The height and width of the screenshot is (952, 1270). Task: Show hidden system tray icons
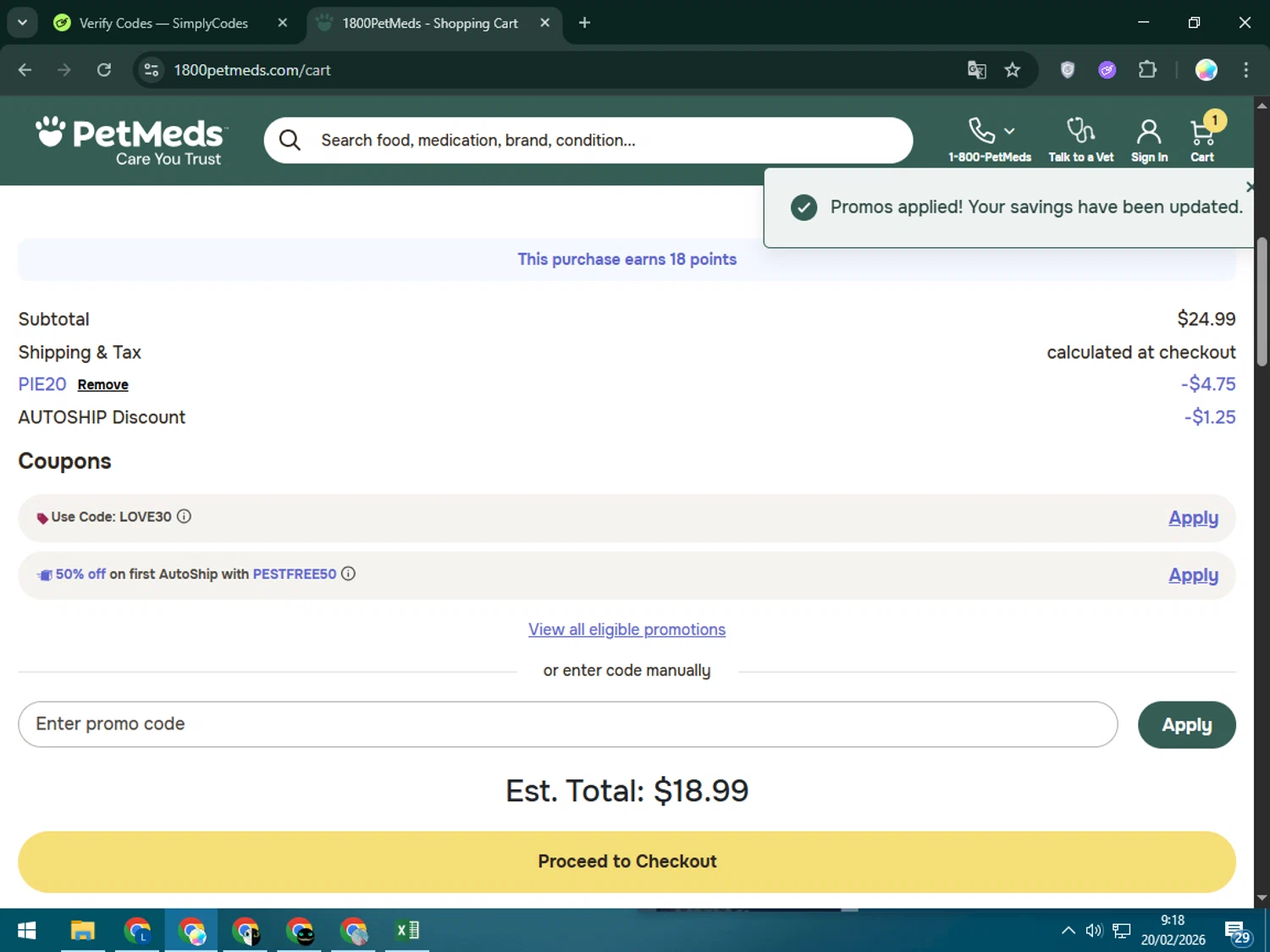pyautogui.click(x=1068, y=931)
